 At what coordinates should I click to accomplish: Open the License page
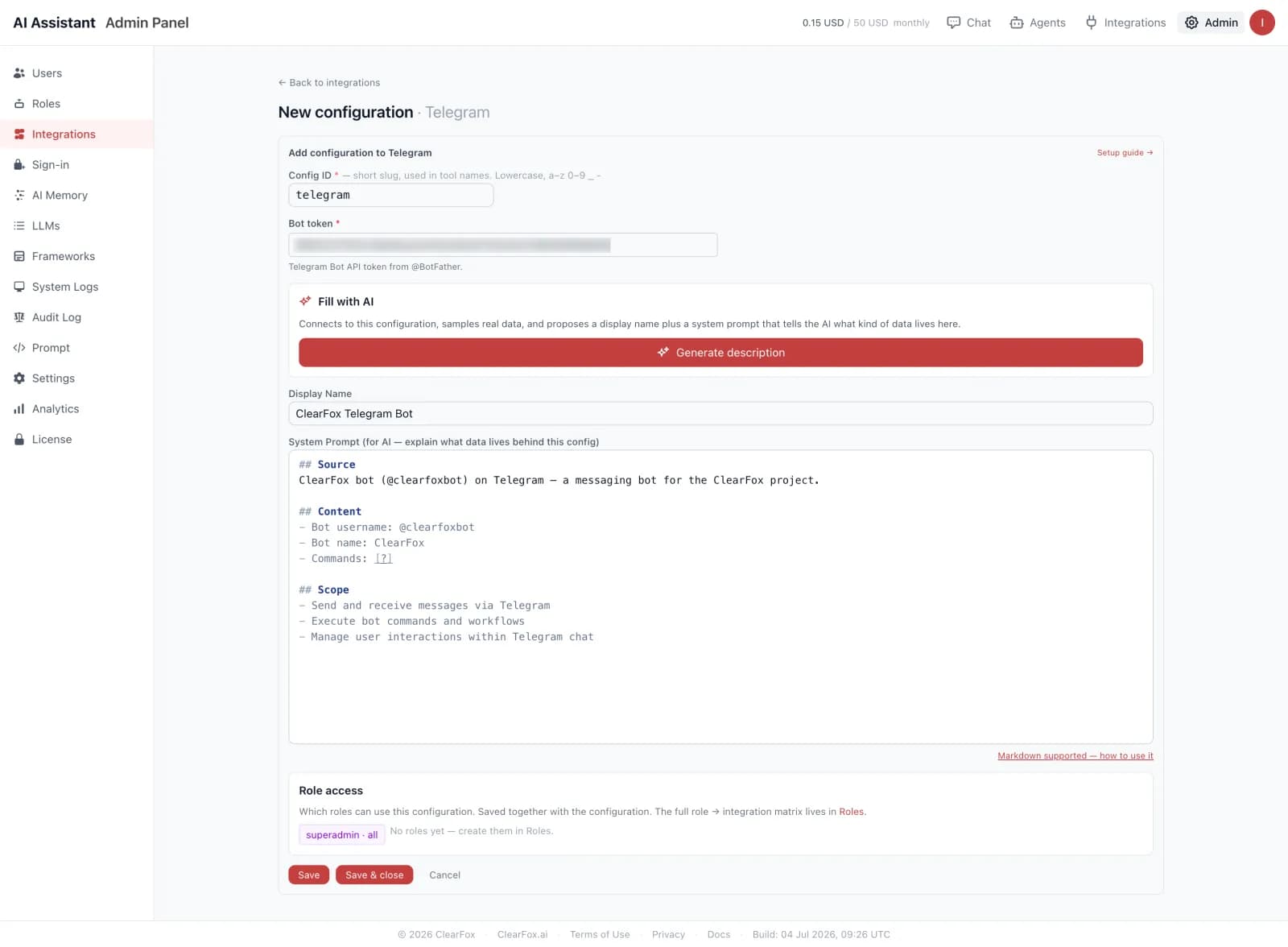click(76, 440)
